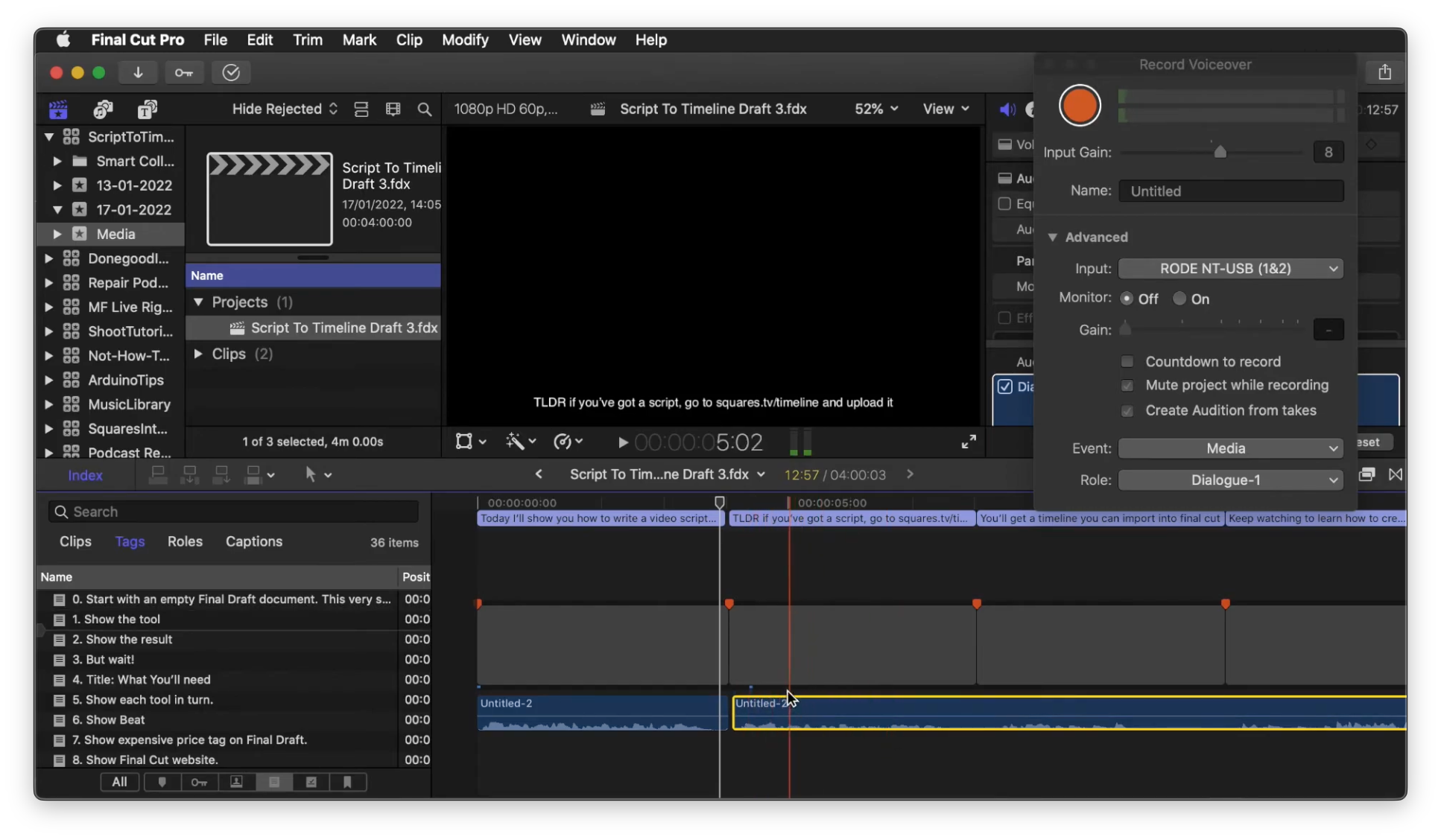This screenshot has height=840, width=1441.
Task: Click the red Record Voiceover button
Action: click(1080, 106)
